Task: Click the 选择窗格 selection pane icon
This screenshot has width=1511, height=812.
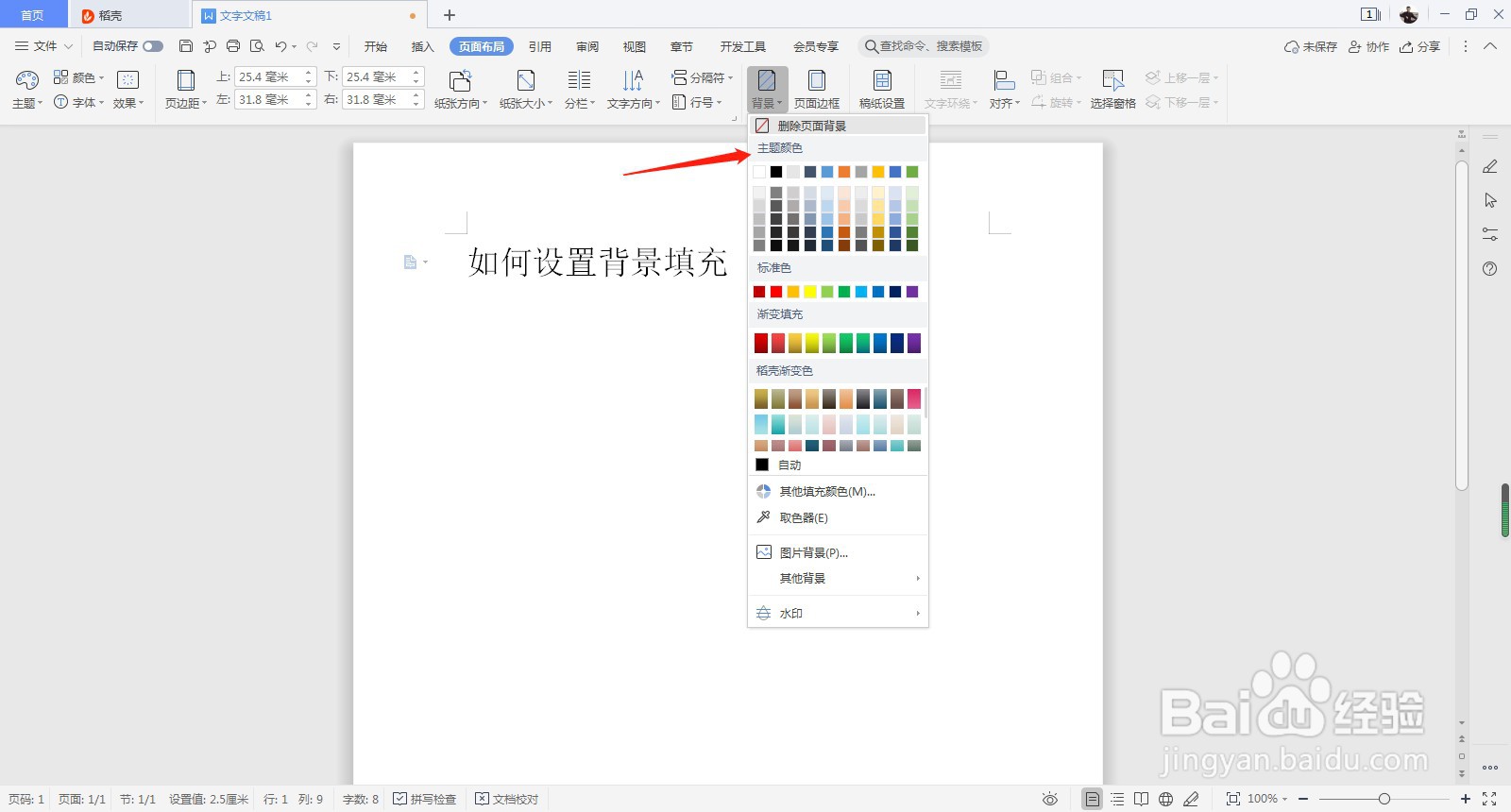Action: (1113, 80)
